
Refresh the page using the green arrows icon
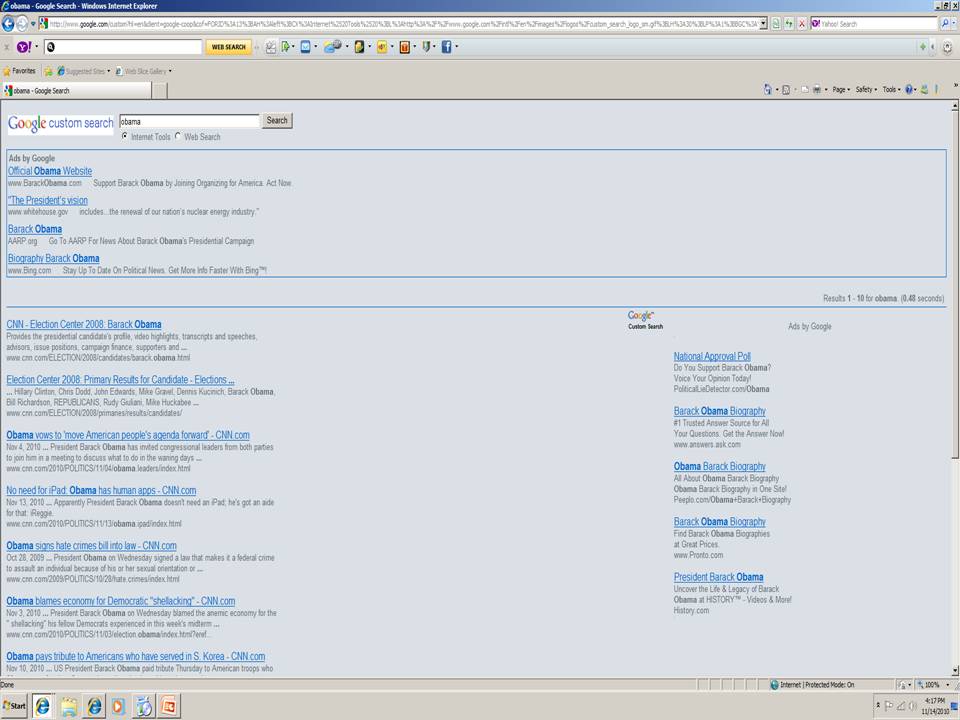point(789,24)
